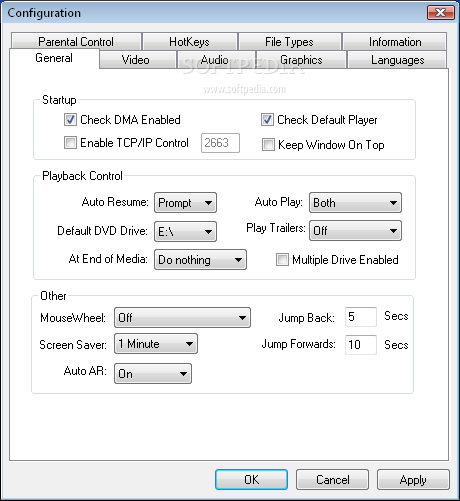Screen dimensions: 460x501
Task: Close the Configuration dialog
Action: click(x=441, y=13)
